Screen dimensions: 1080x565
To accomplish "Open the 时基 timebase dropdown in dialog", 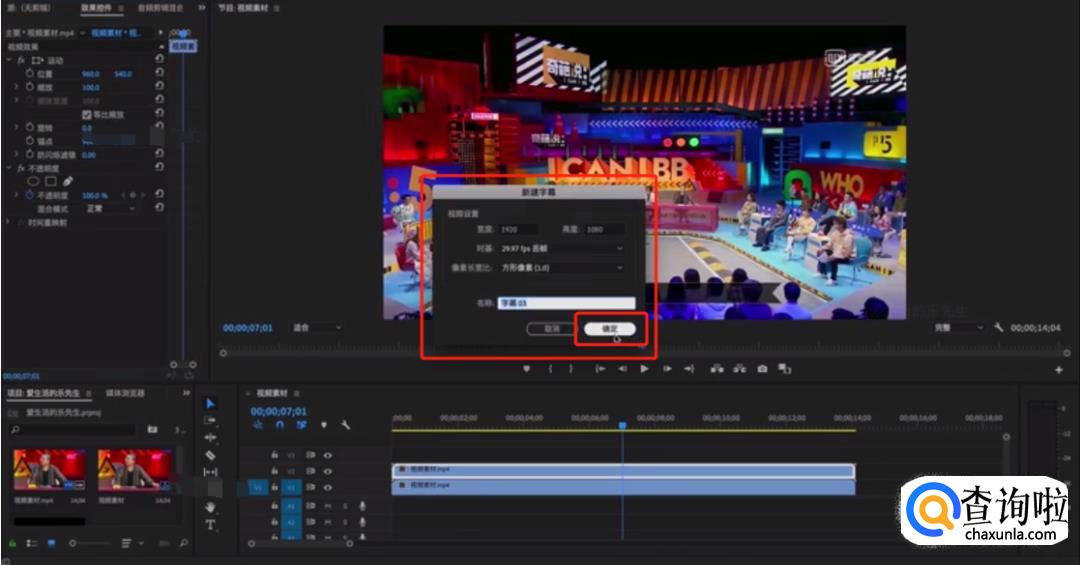I will coord(562,248).
